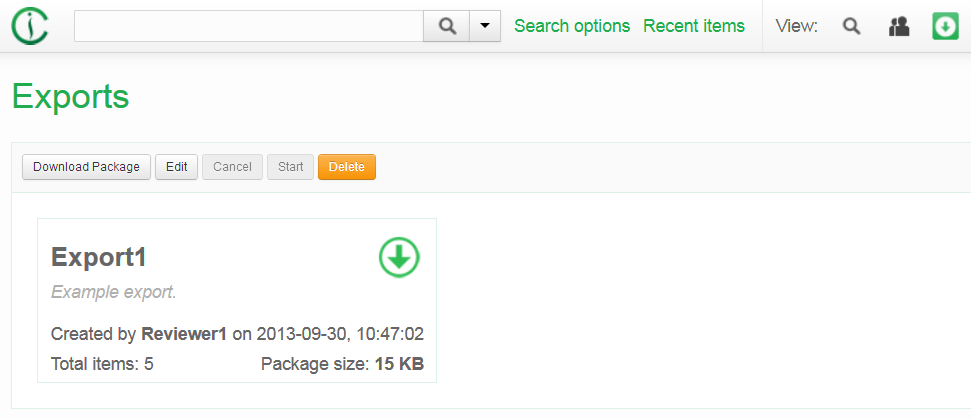Click the Cancel button
Screen dimensions: 971x419
[x=232, y=167]
